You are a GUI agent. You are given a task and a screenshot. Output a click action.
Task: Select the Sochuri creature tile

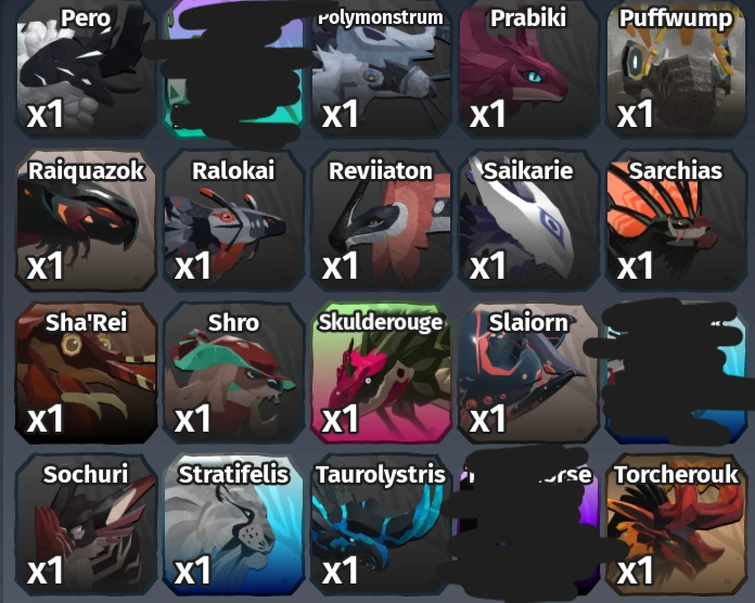86,524
